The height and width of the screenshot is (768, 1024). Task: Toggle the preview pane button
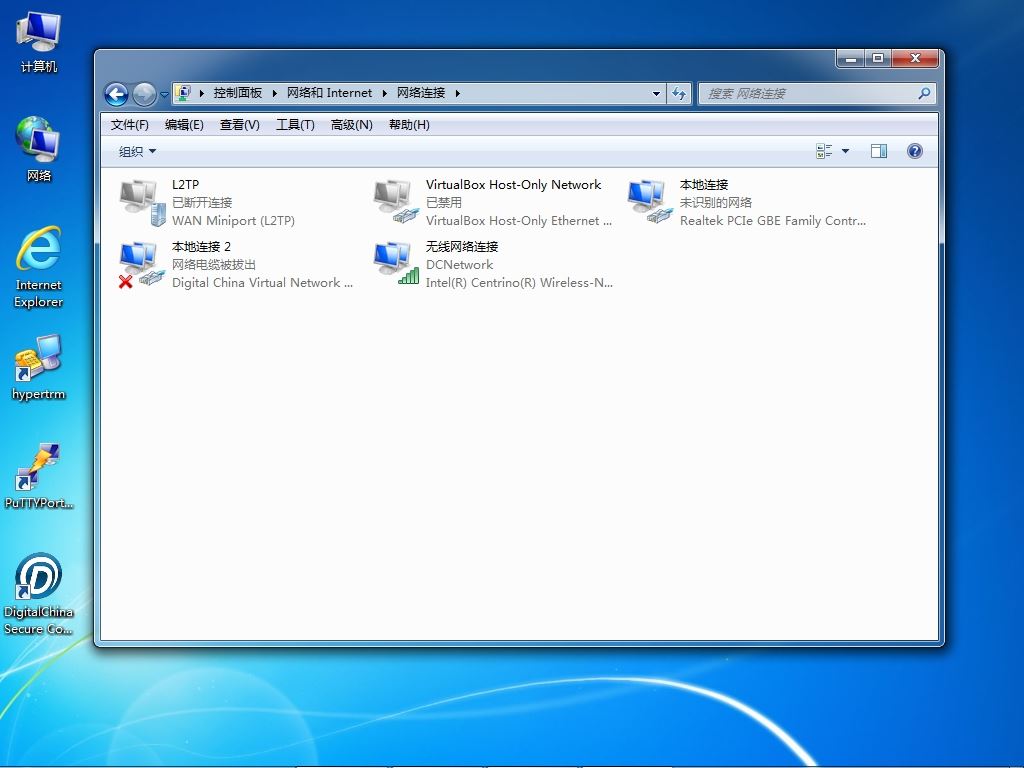point(879,152)
